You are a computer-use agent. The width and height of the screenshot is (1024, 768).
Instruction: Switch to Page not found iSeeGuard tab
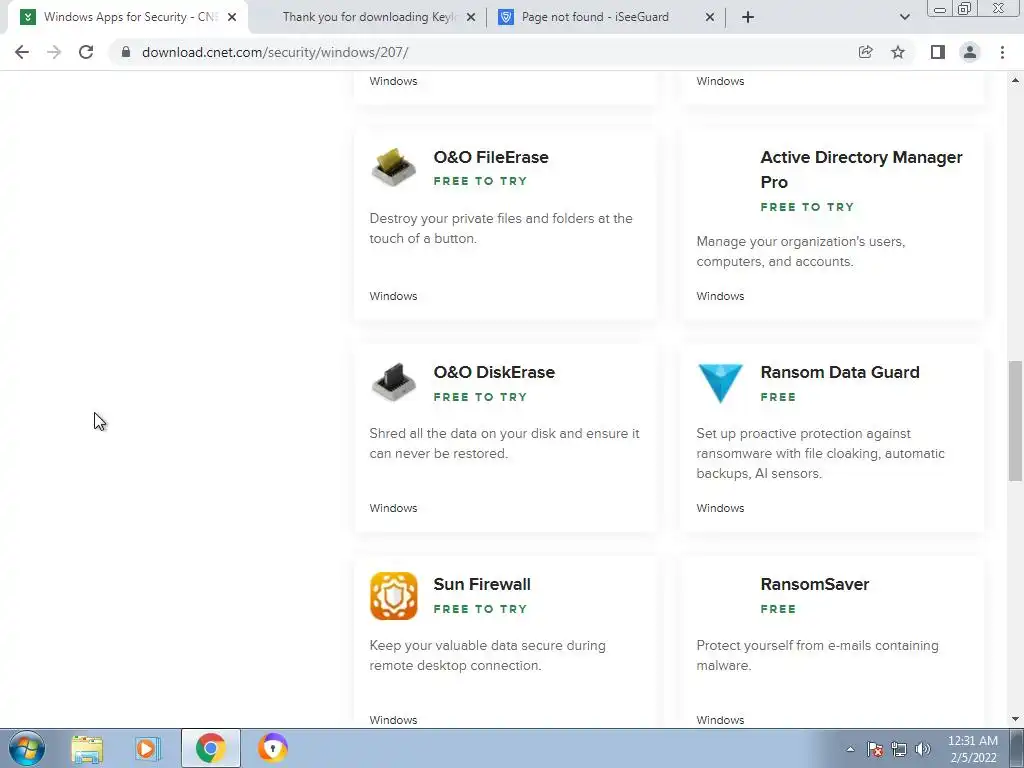595,17
